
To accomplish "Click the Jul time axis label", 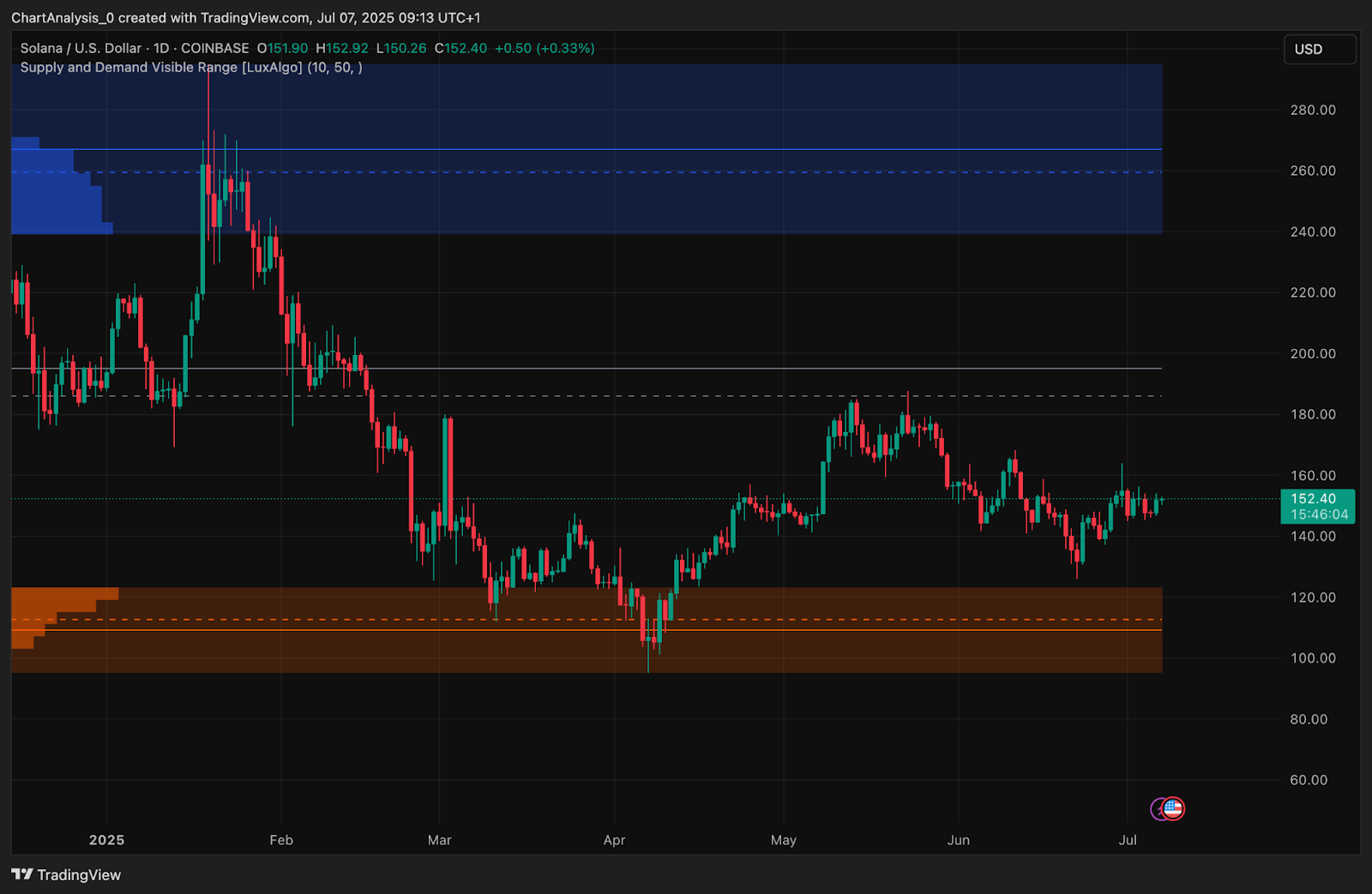I will tap(1128, 840).
